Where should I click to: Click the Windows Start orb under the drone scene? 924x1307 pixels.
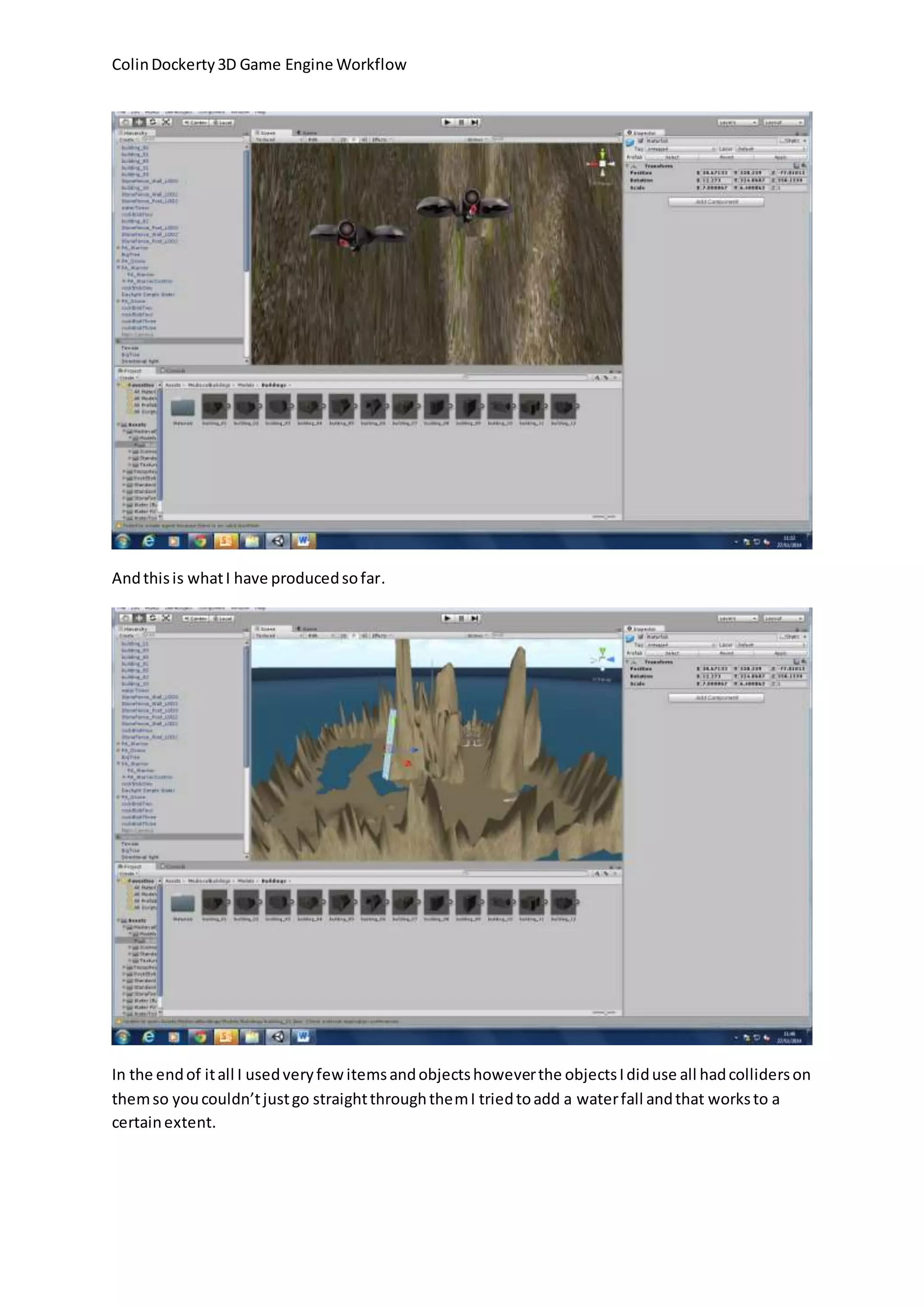(122, 540)
